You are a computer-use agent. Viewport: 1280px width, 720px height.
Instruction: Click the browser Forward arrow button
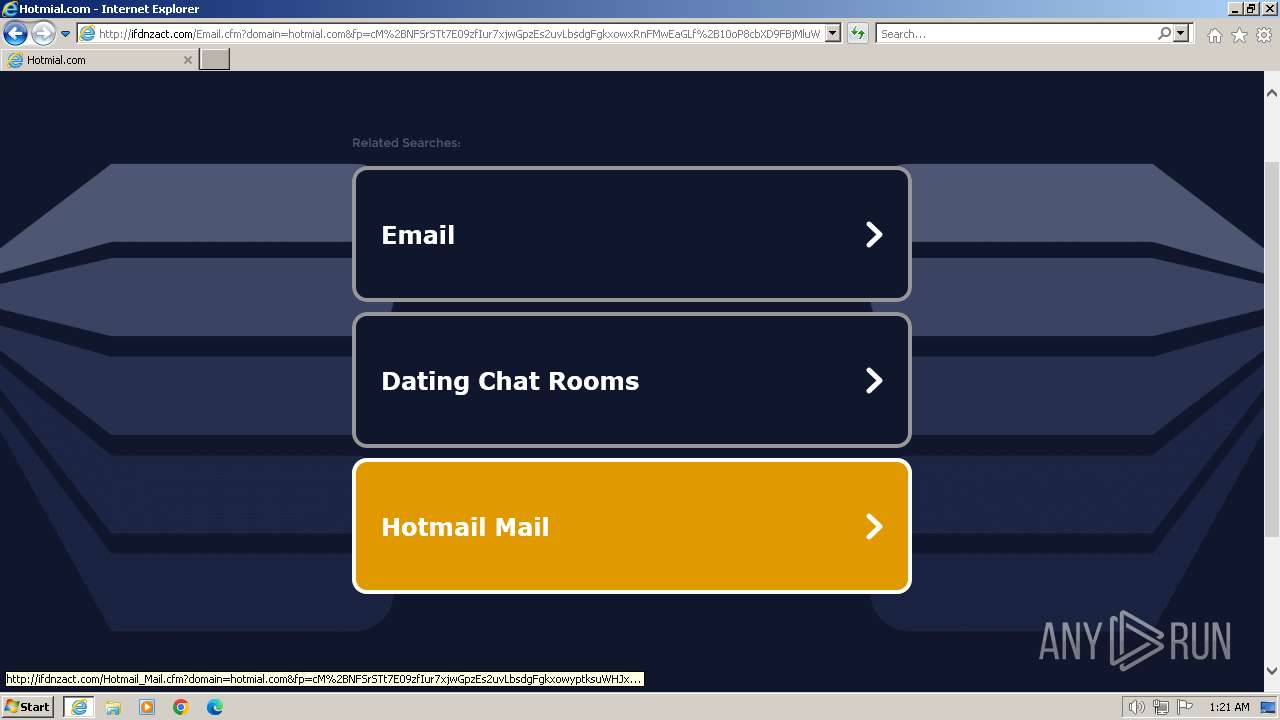coord(43,34)
